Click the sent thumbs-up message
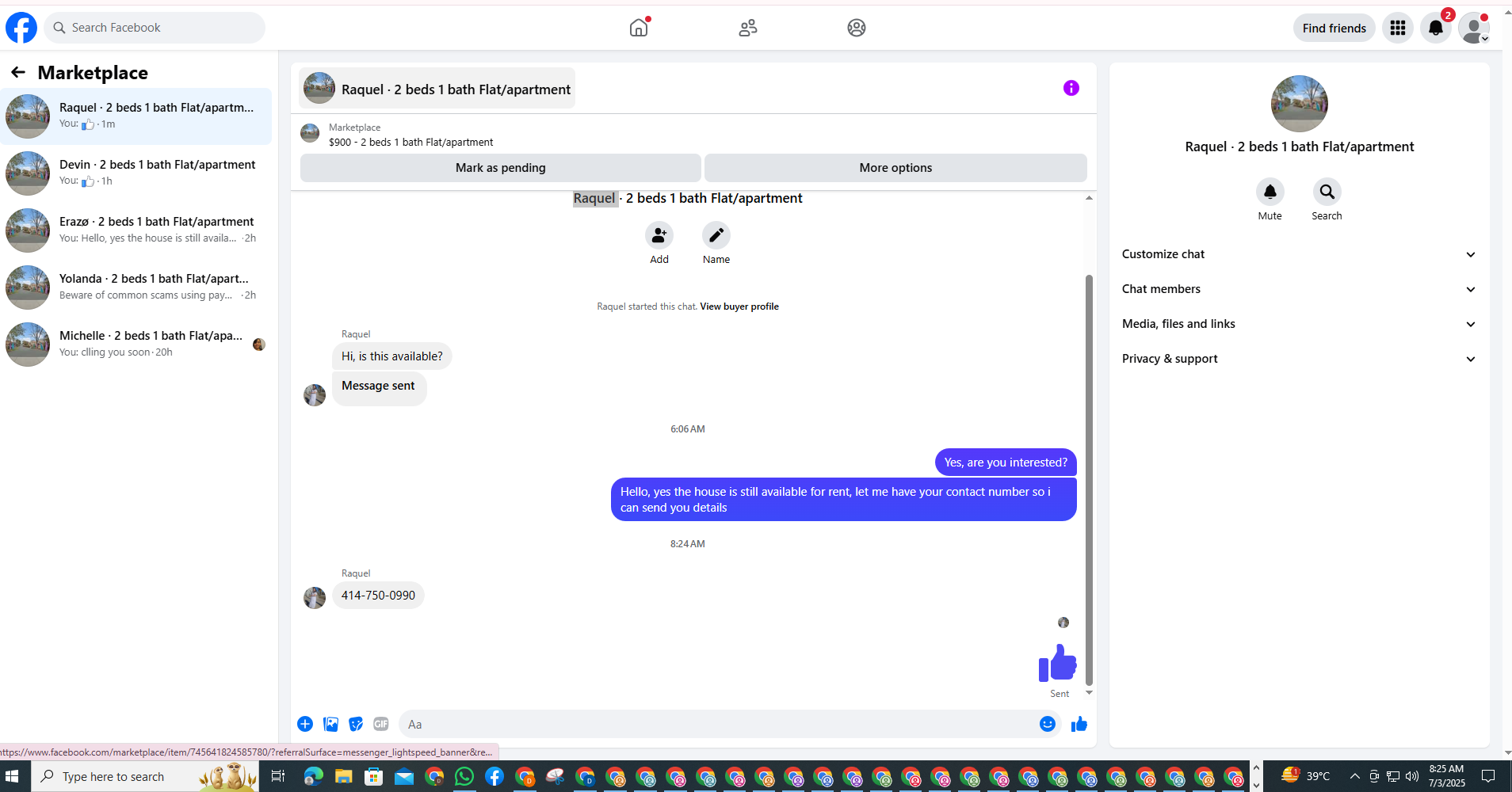 coord(1058,662)
